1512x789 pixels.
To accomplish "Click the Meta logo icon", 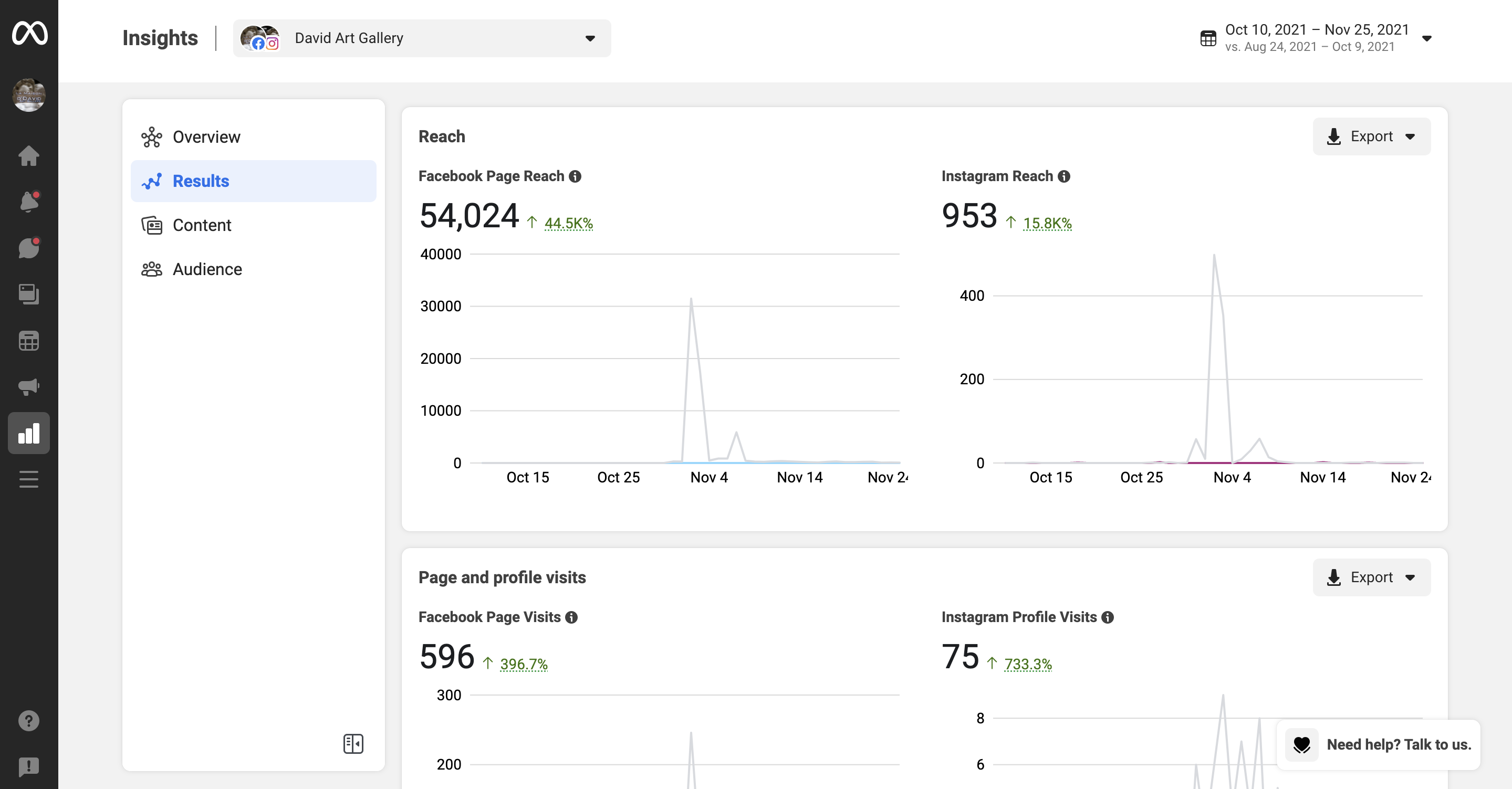I will pyautogui.click(x=29, y=33).
